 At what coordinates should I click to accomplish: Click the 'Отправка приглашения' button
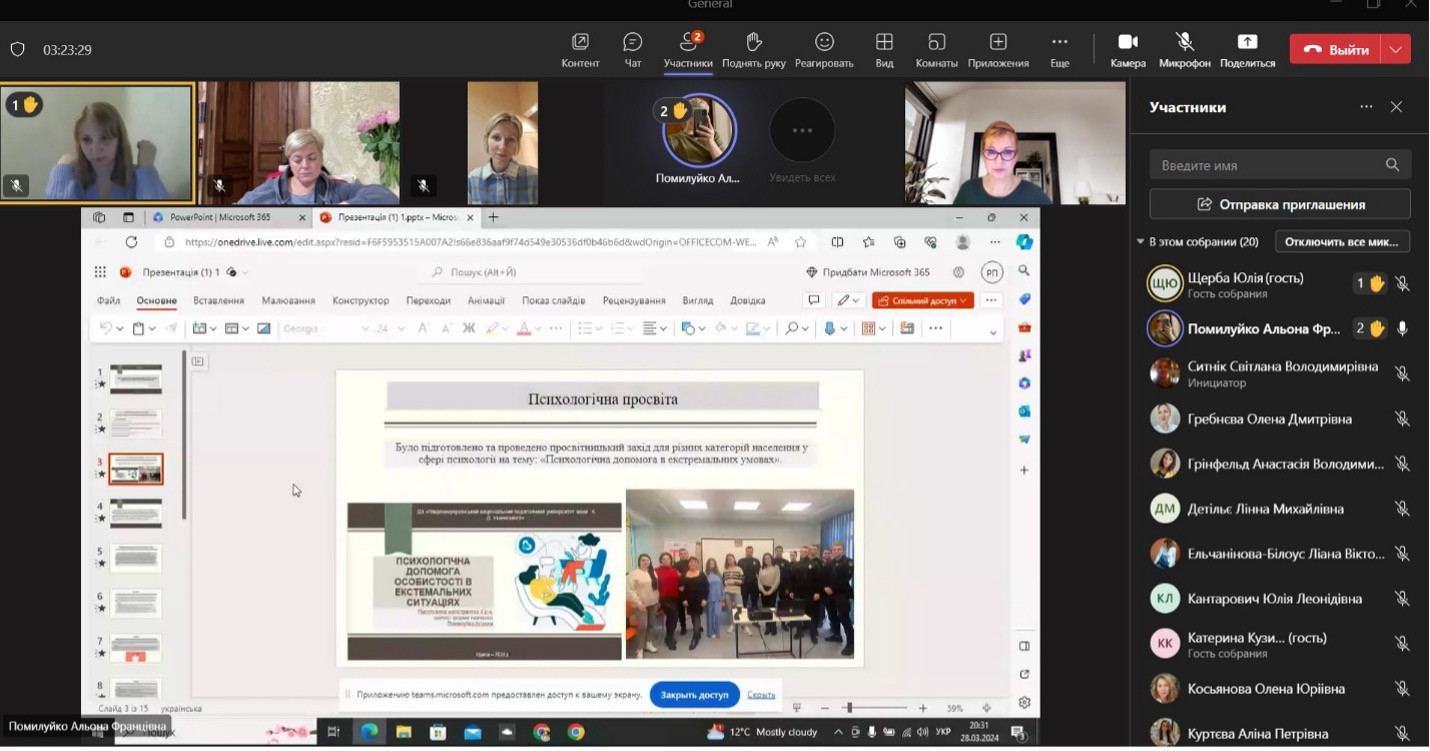1280,204
